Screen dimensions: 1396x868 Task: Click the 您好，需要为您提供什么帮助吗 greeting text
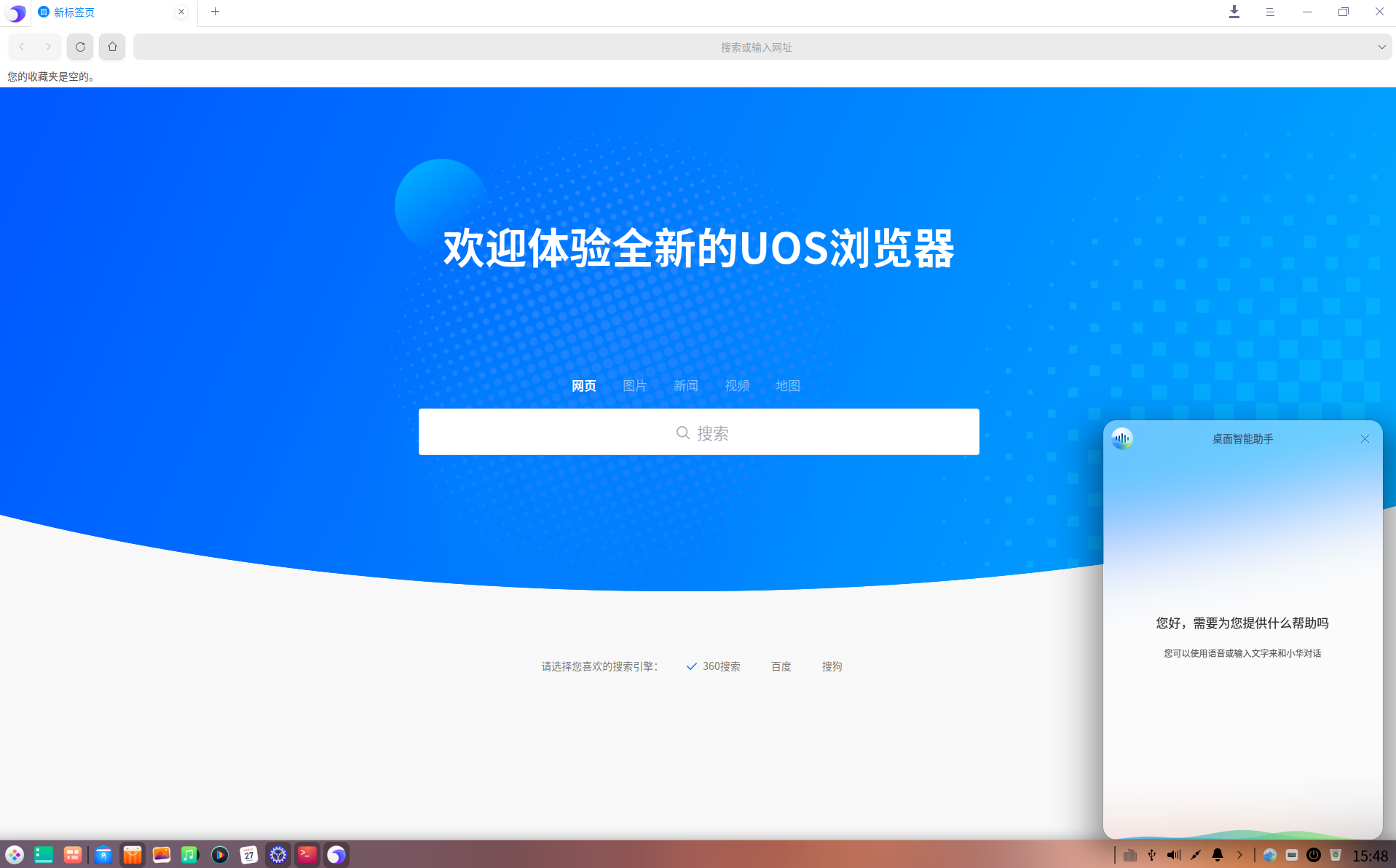[1242, 623]
